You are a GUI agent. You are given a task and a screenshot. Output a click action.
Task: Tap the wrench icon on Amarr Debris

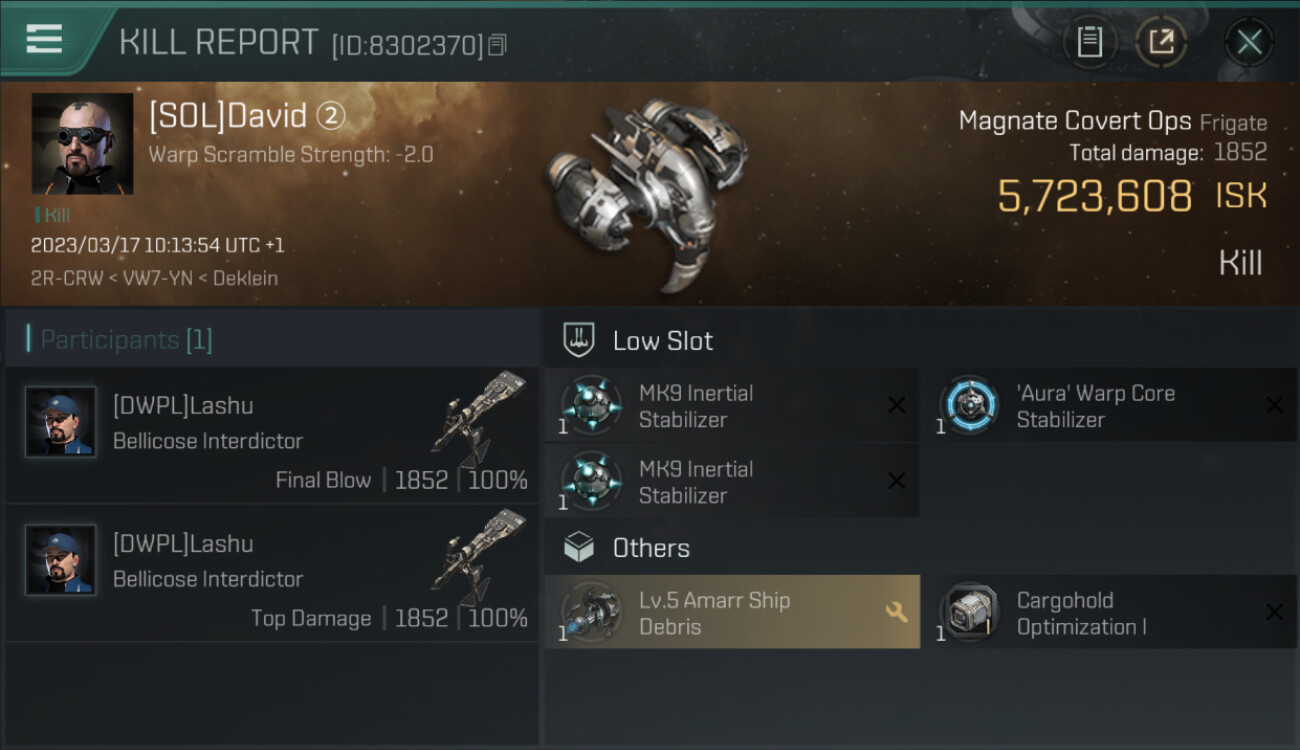coord(896,612)
